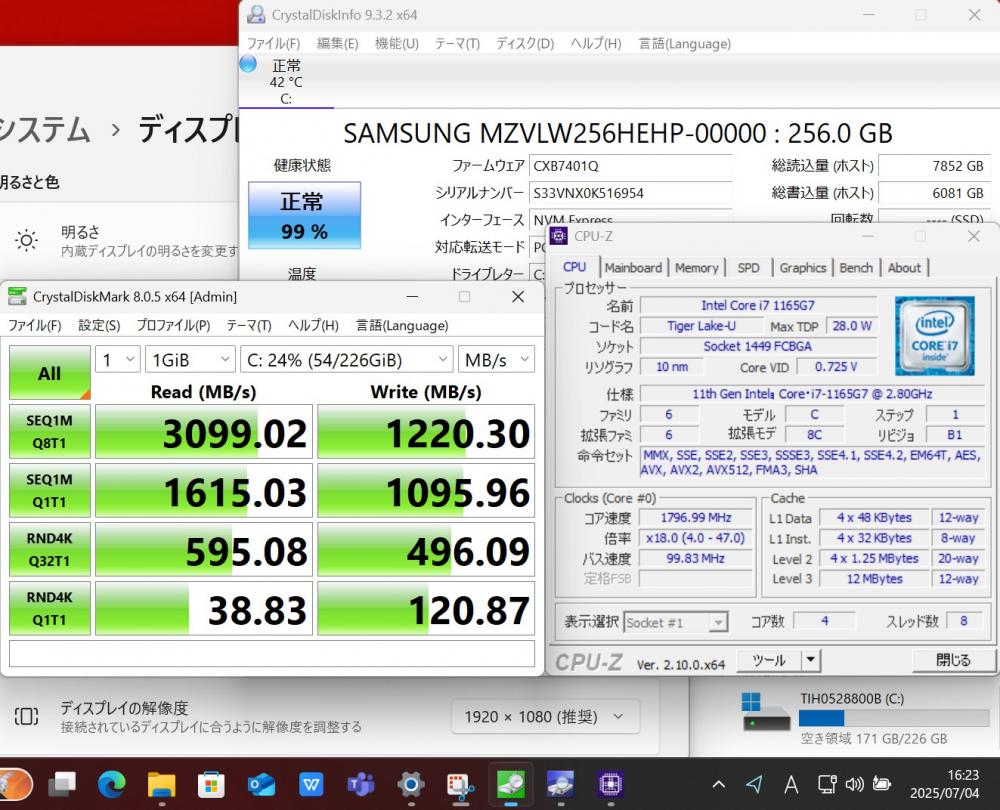Click the ツール button in CPU-Z
The width and height of the screenshot is (1000, 810).
[769, 660]
